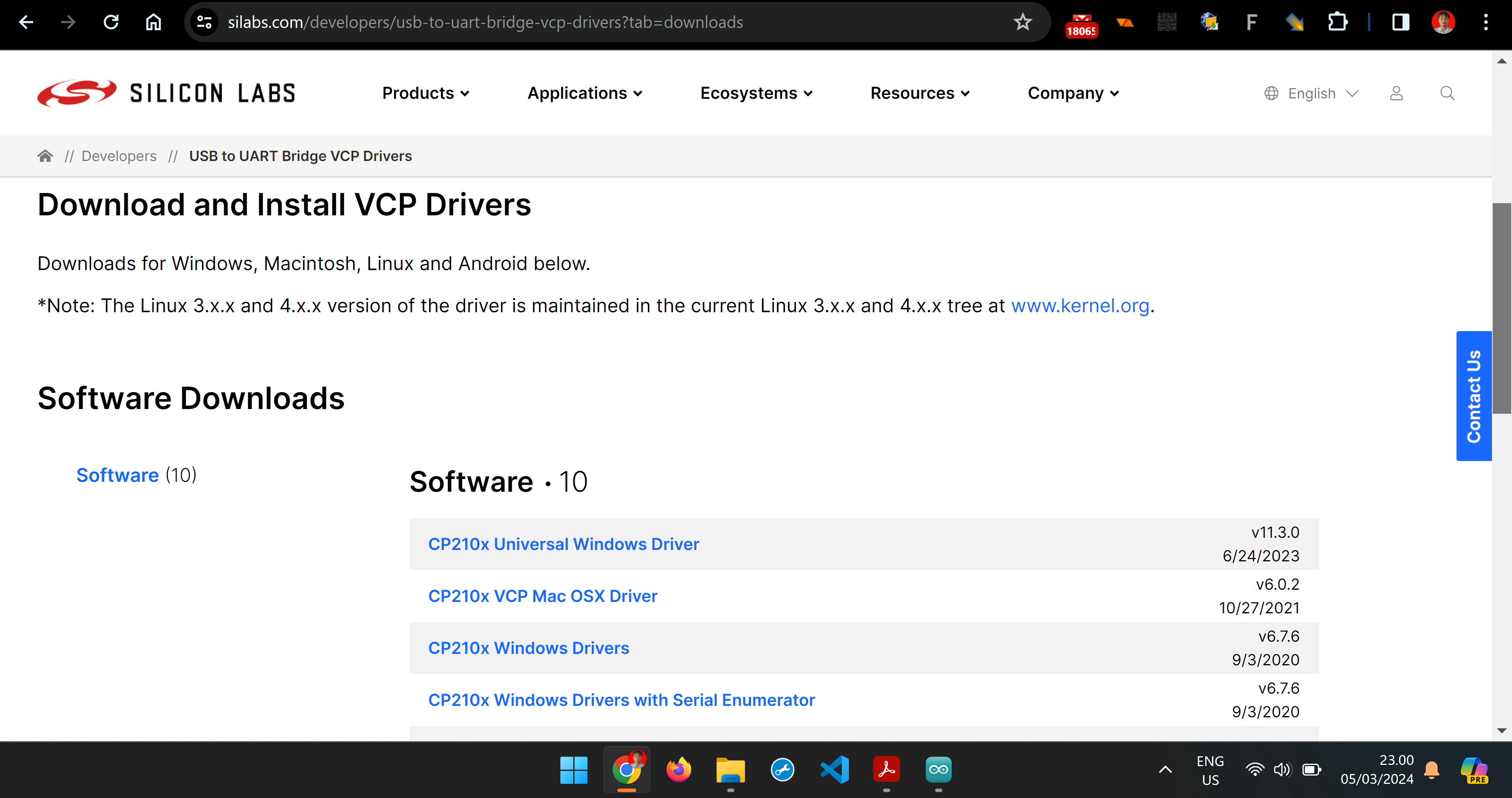Open the Developers breadcrumb link
The height and width of the screenshot is (798, 1512).
[x=119, y=156]
